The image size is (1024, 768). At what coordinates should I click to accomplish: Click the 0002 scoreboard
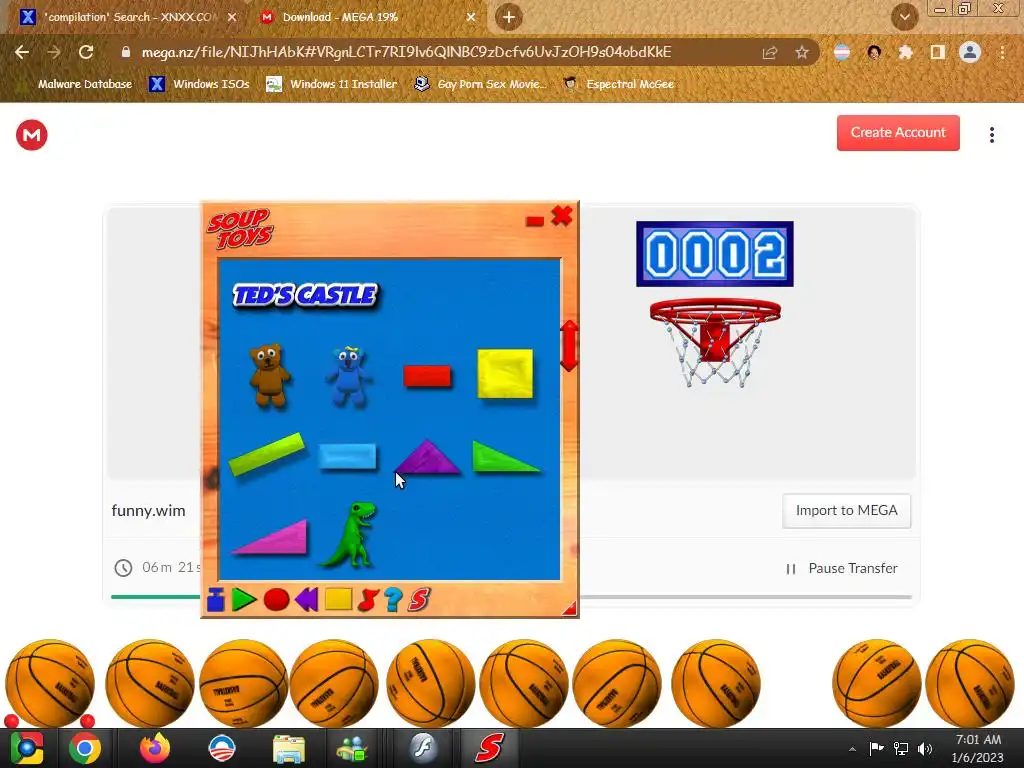(x=715, y=254)
